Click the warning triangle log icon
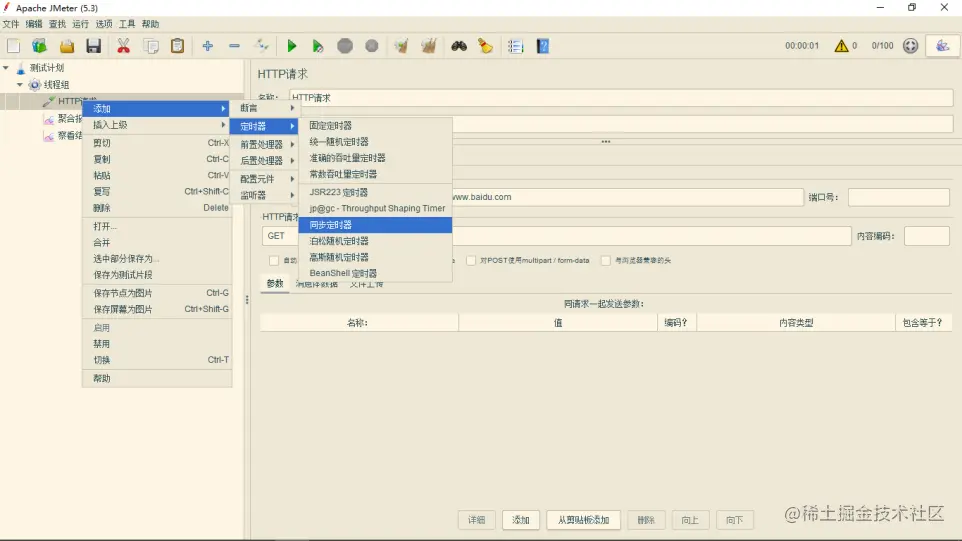Screen dimensions: 962x541 coord(841,46)
